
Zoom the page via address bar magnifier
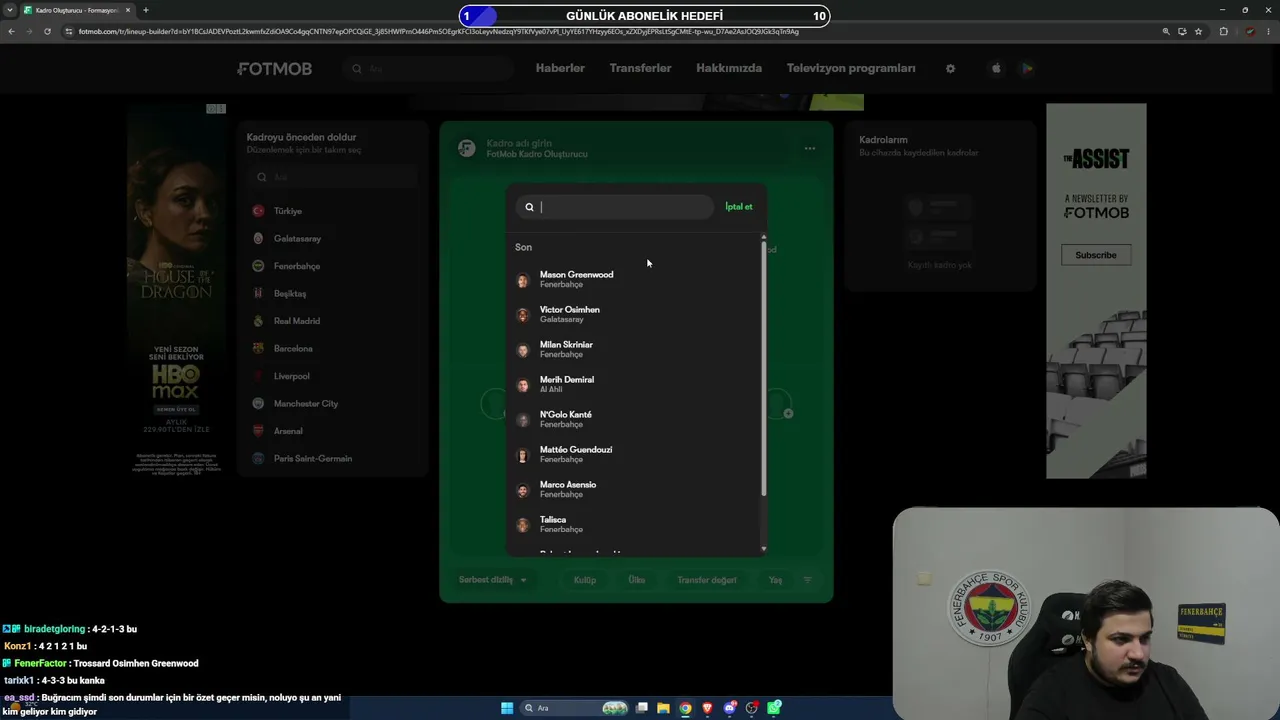click(1166, 31)
